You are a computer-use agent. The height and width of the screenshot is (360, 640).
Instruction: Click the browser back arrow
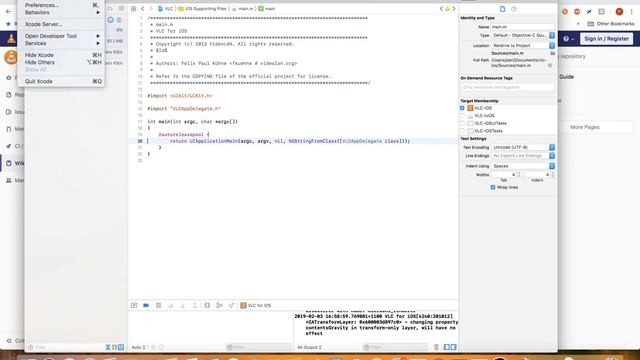(9, 11)
